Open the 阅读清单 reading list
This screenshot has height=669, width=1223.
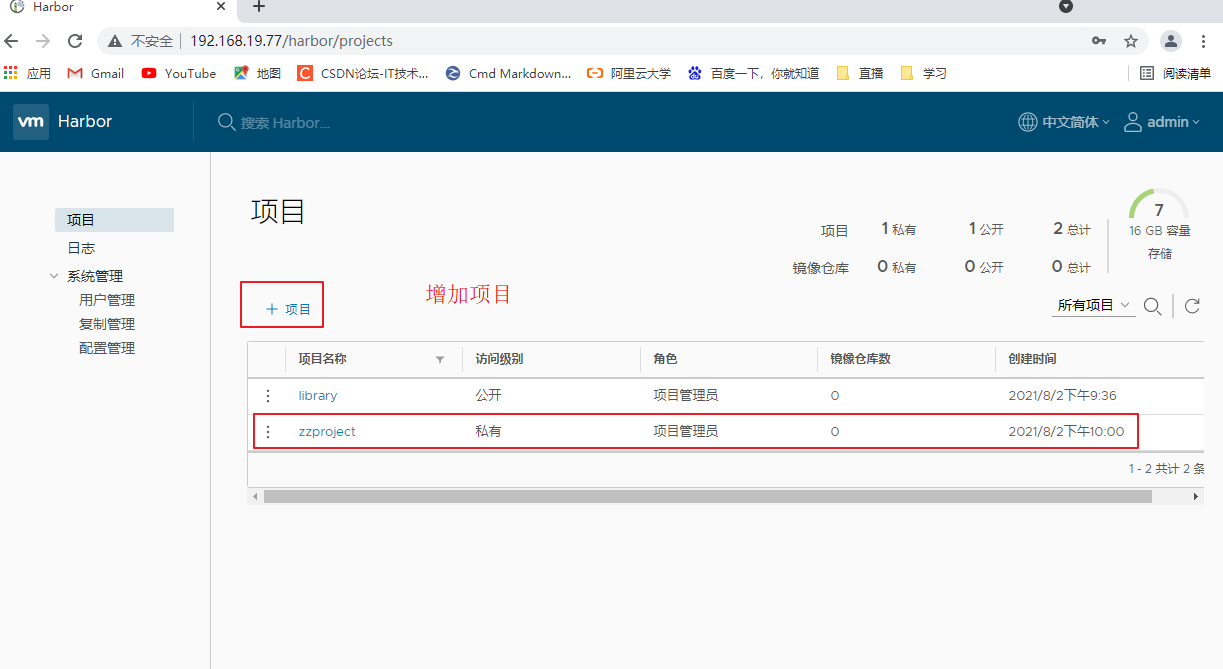coord(1176,73)
